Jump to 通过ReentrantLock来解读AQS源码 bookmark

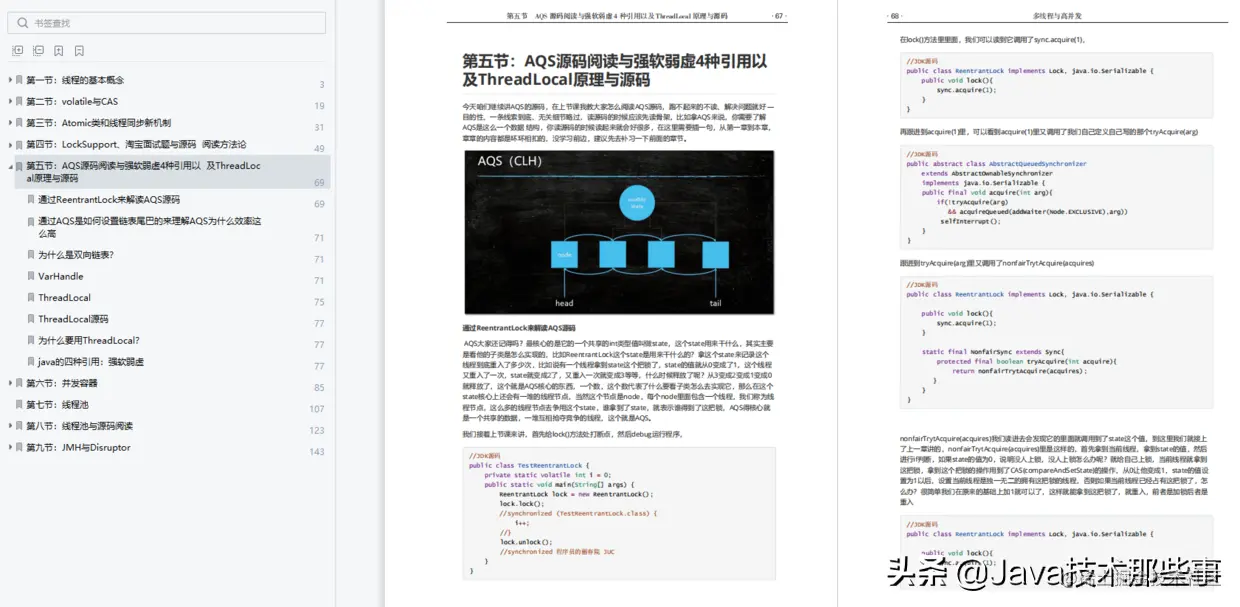[x=109, y=200]
